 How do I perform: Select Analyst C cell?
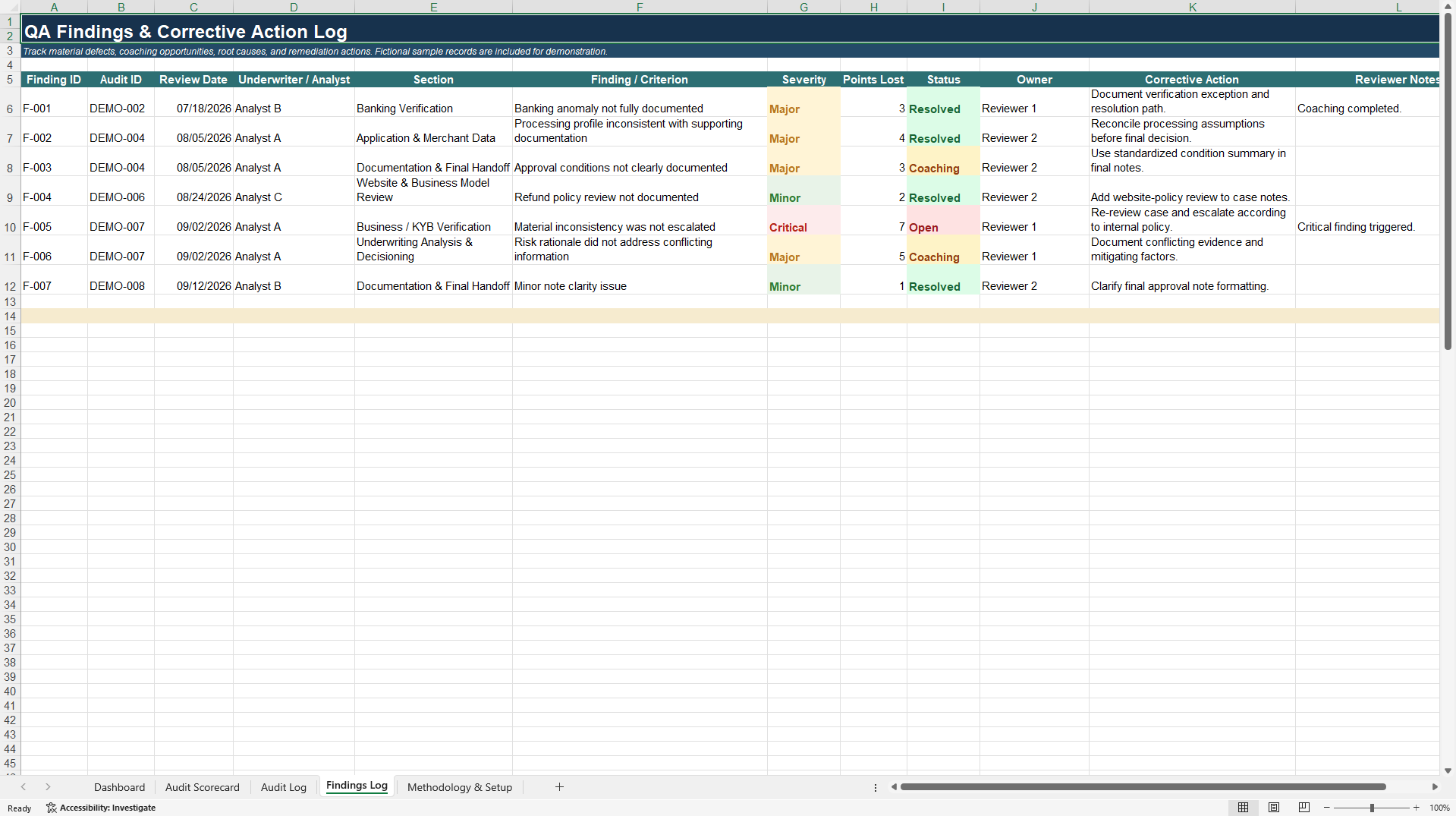click(294, 191)
